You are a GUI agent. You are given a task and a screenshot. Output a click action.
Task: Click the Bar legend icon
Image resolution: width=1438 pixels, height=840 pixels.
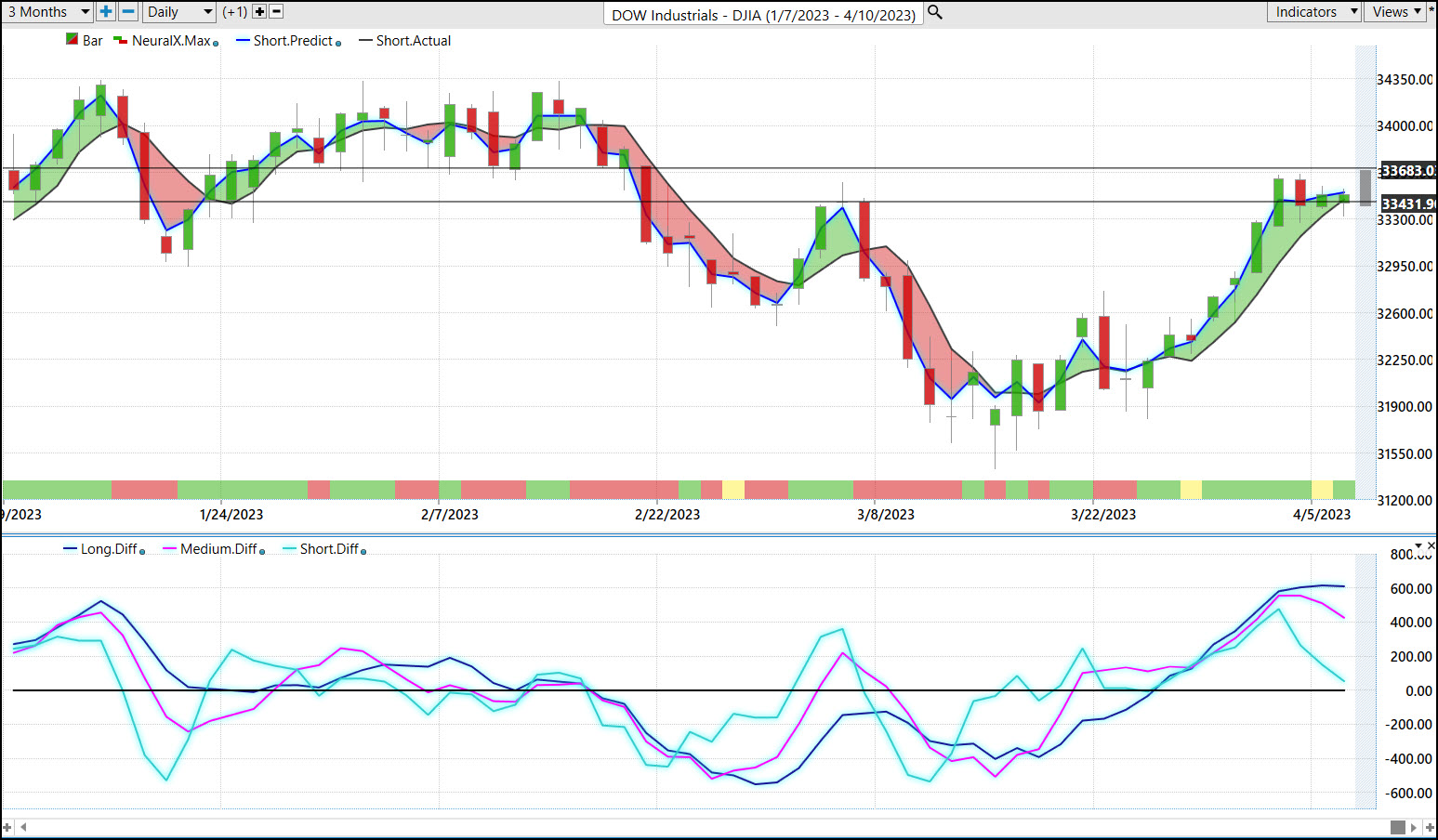tap(72, 40)
